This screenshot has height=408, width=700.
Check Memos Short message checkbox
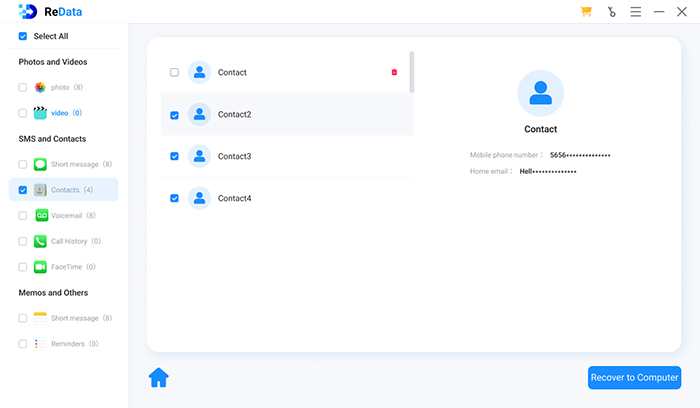tap(23, 318)
